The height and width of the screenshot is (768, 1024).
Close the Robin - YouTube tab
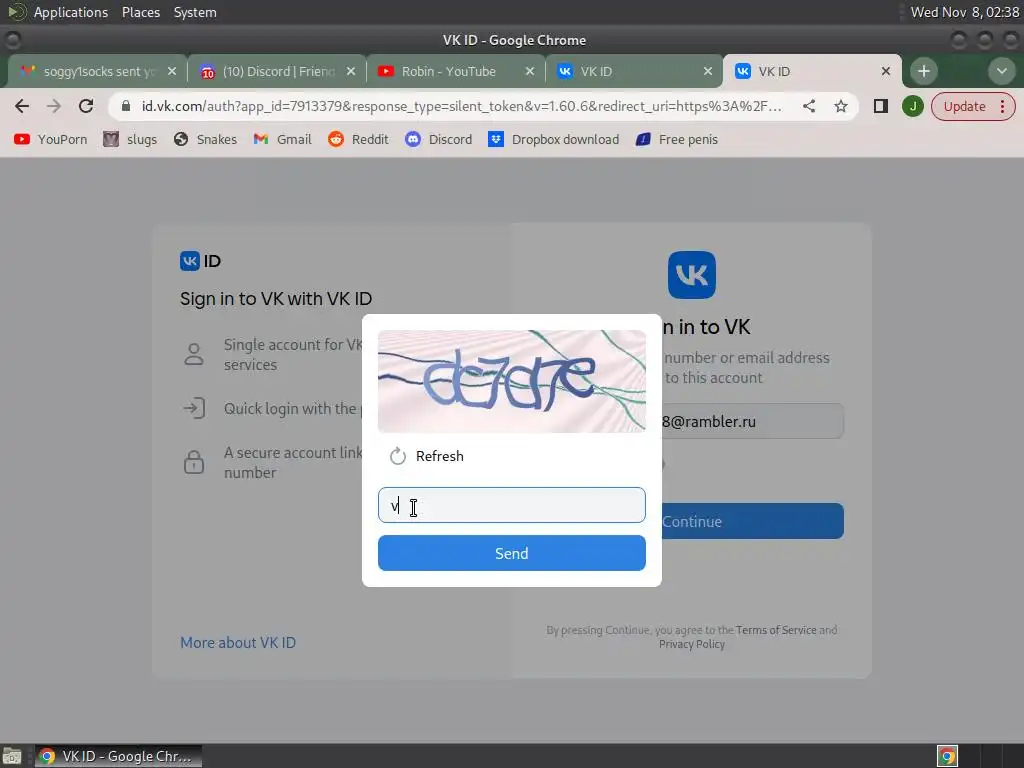coord(530,71)
